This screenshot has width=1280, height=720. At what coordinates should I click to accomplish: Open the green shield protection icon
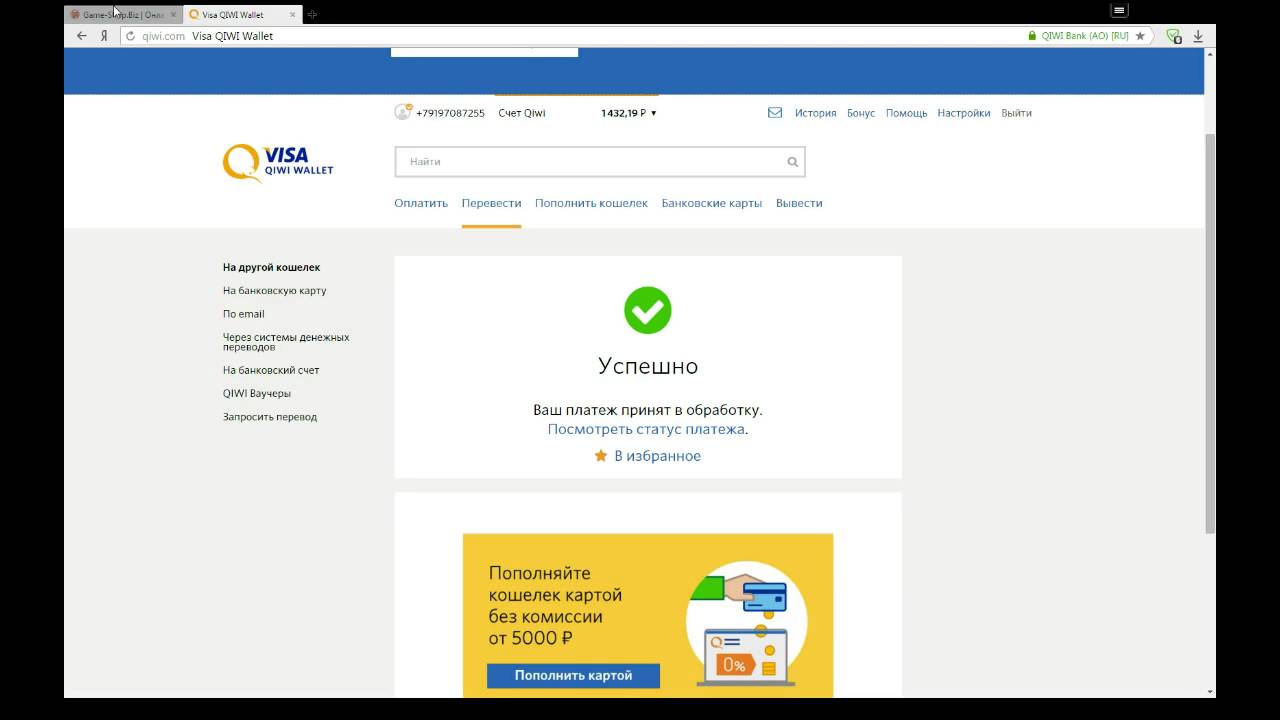coord(1174,36)
